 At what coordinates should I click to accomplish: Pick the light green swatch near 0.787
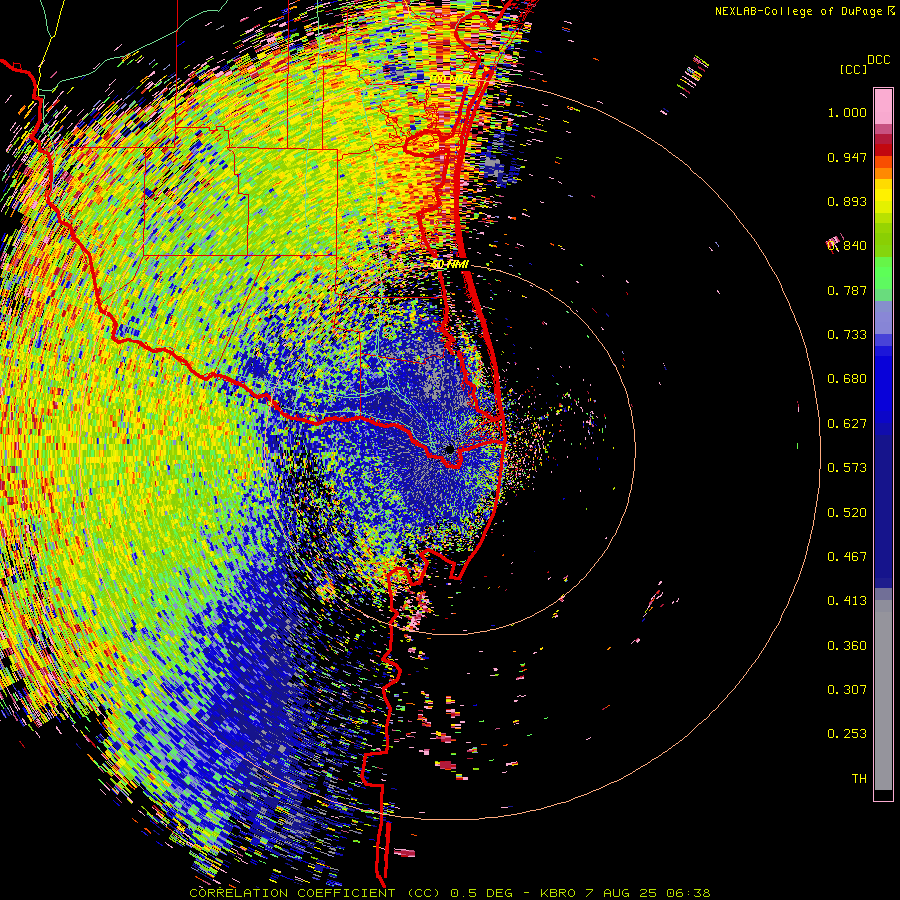(x=883, y=279)
